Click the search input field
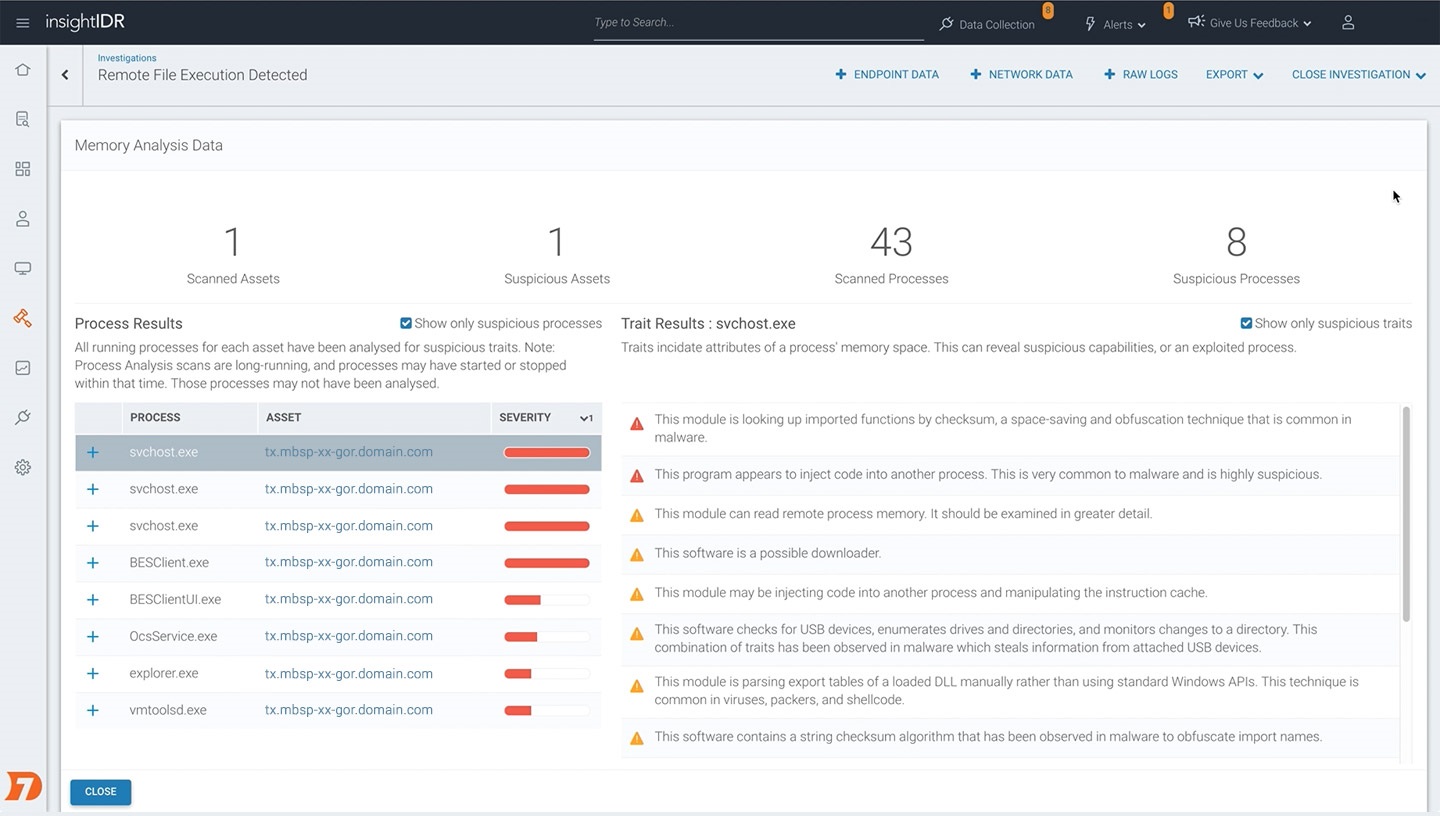Viewport: 1440px width, 816px height. point(758,23)
